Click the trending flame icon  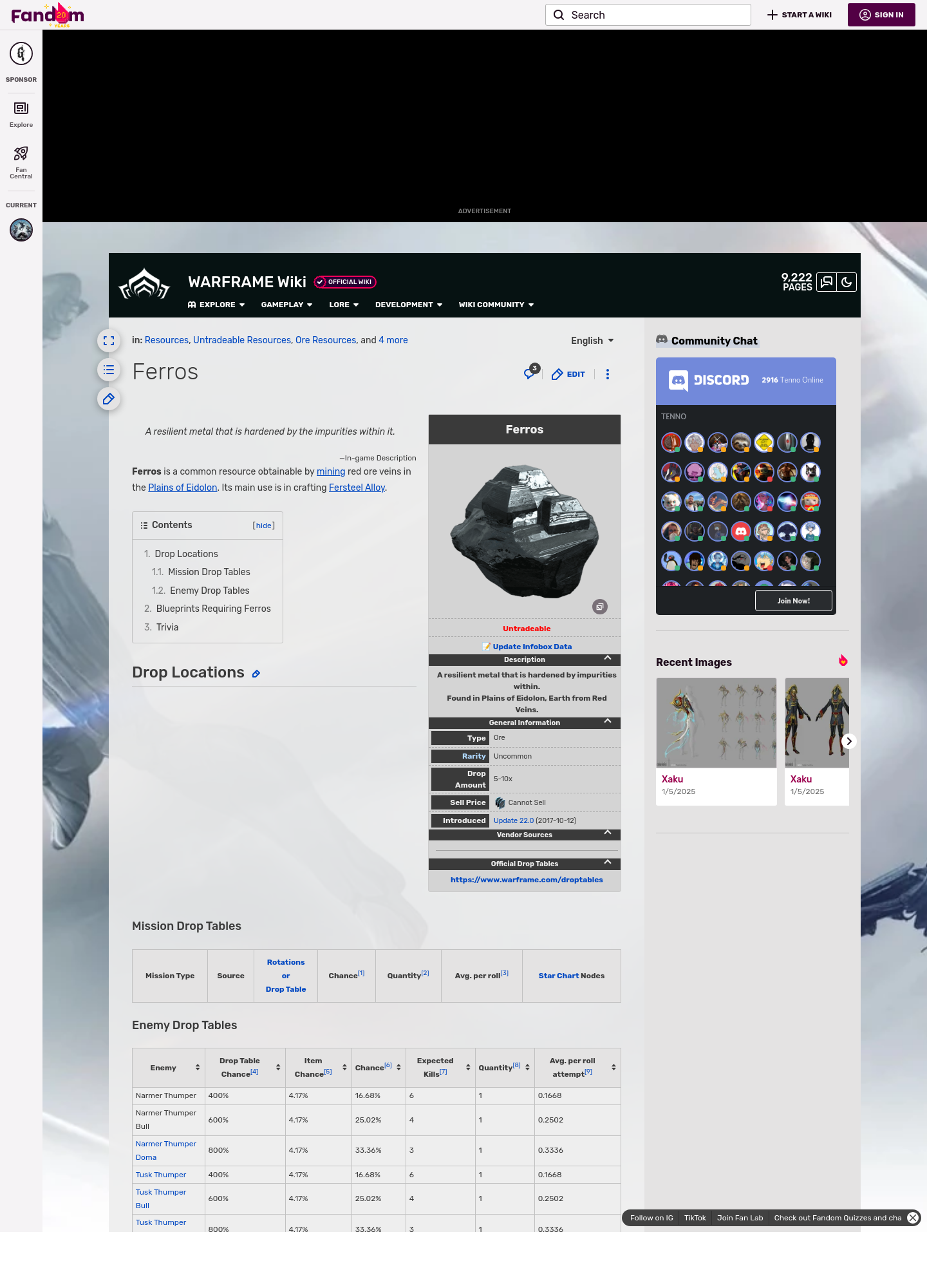843,660
